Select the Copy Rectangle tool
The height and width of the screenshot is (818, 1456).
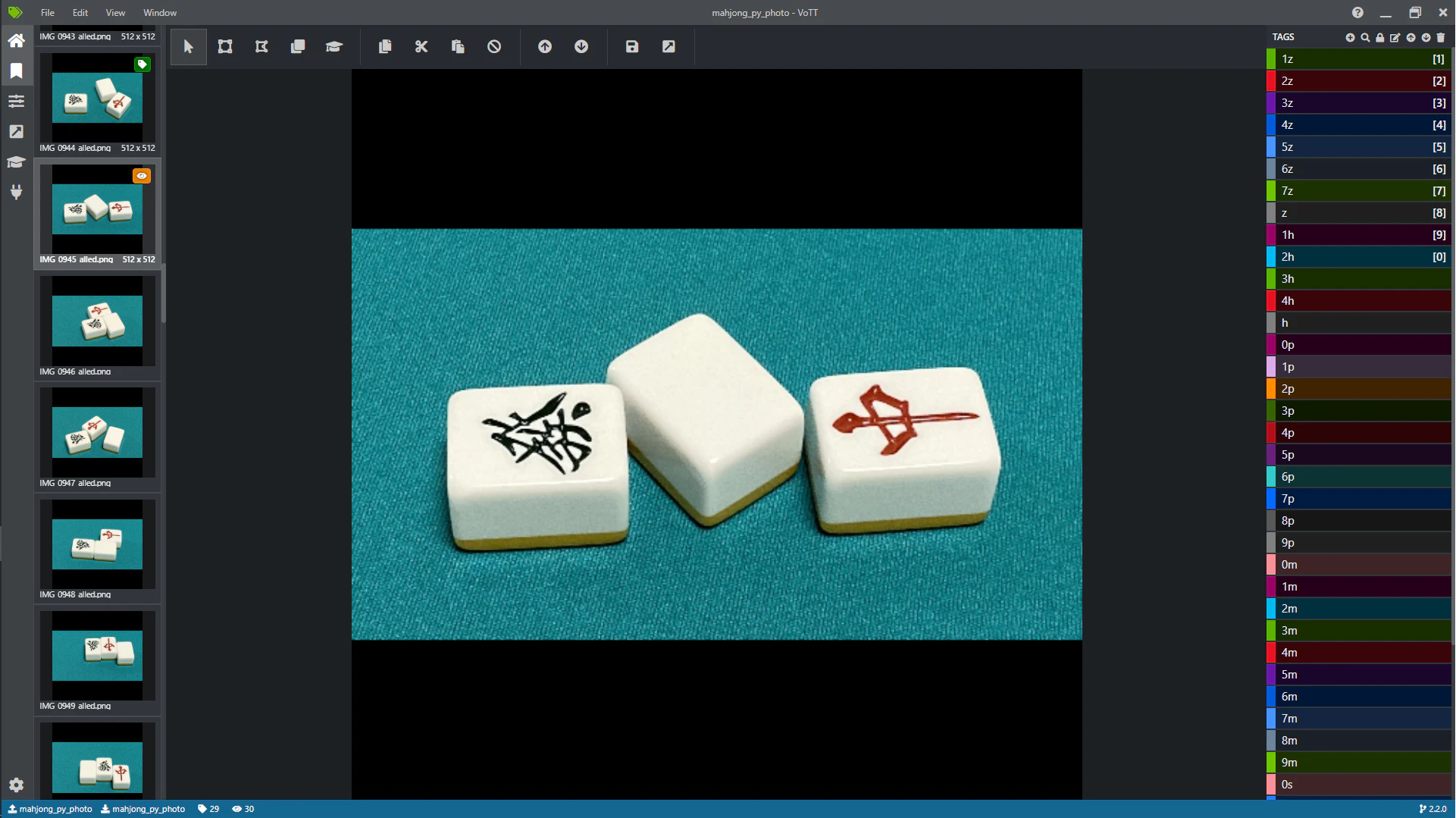coord(298,47)
